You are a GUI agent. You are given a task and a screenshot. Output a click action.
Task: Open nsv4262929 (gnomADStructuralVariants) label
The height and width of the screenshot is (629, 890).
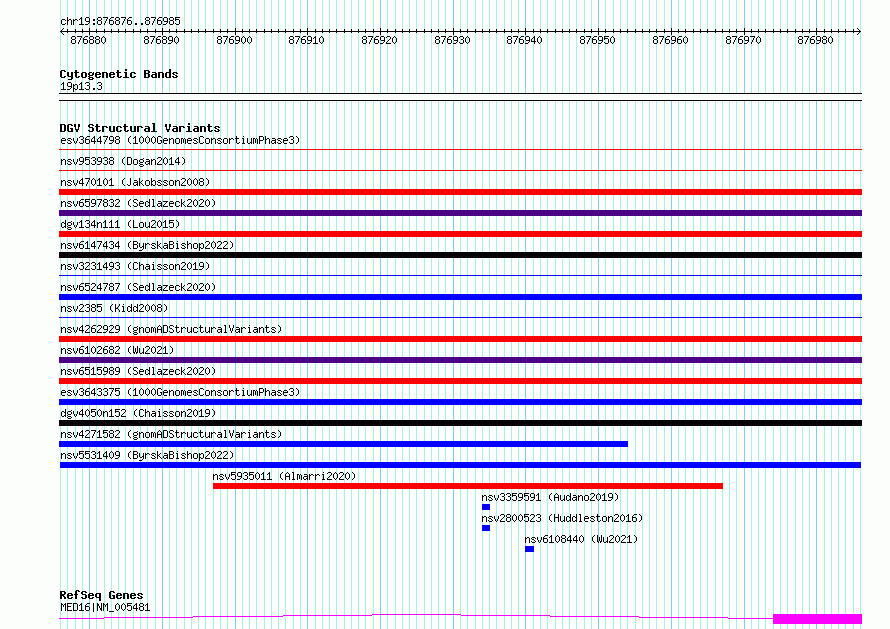tap(171, 329)
